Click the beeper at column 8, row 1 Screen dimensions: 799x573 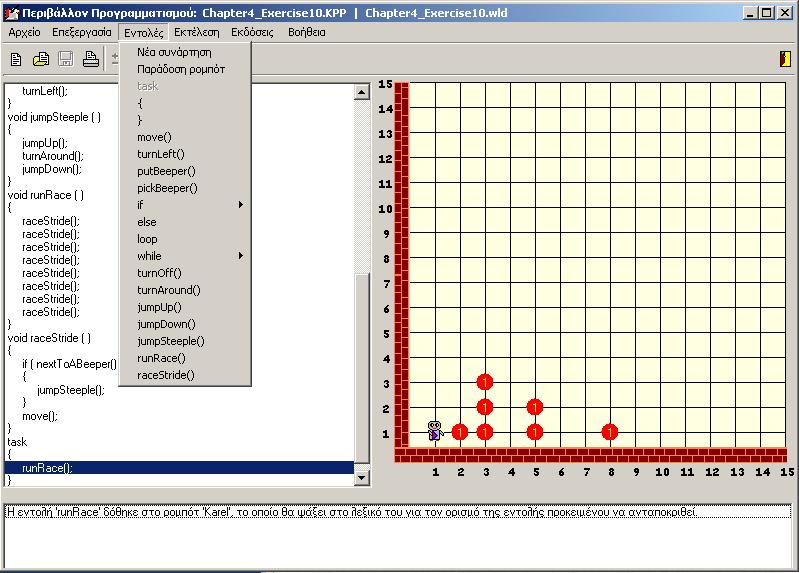[x=609, y=432]
